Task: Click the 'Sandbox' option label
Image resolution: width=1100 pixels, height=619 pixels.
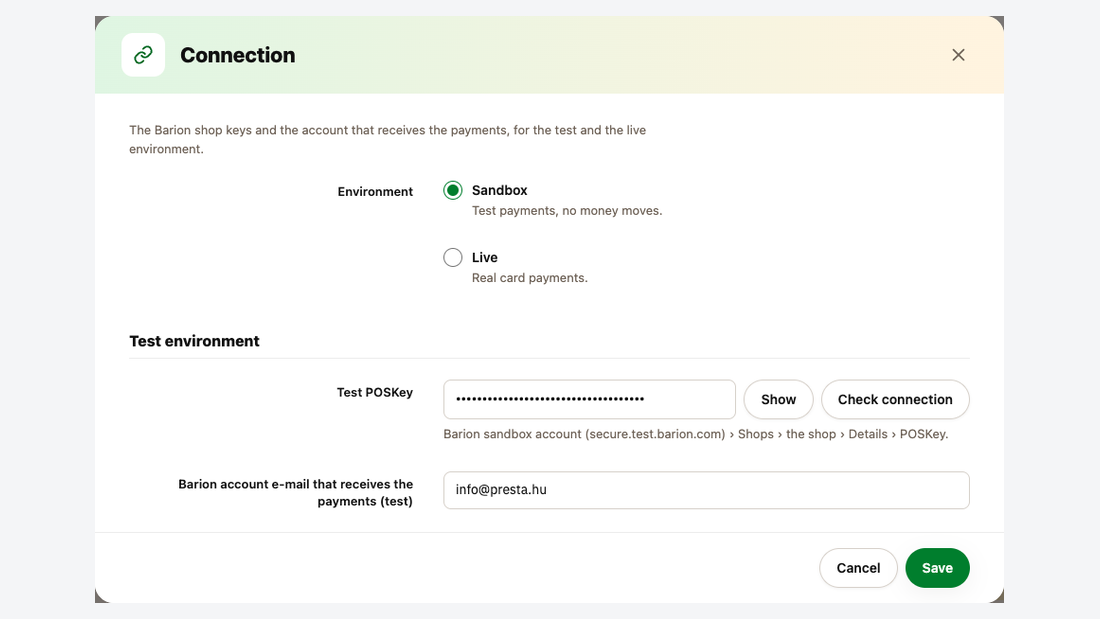Action: click(x=499, y=190)
